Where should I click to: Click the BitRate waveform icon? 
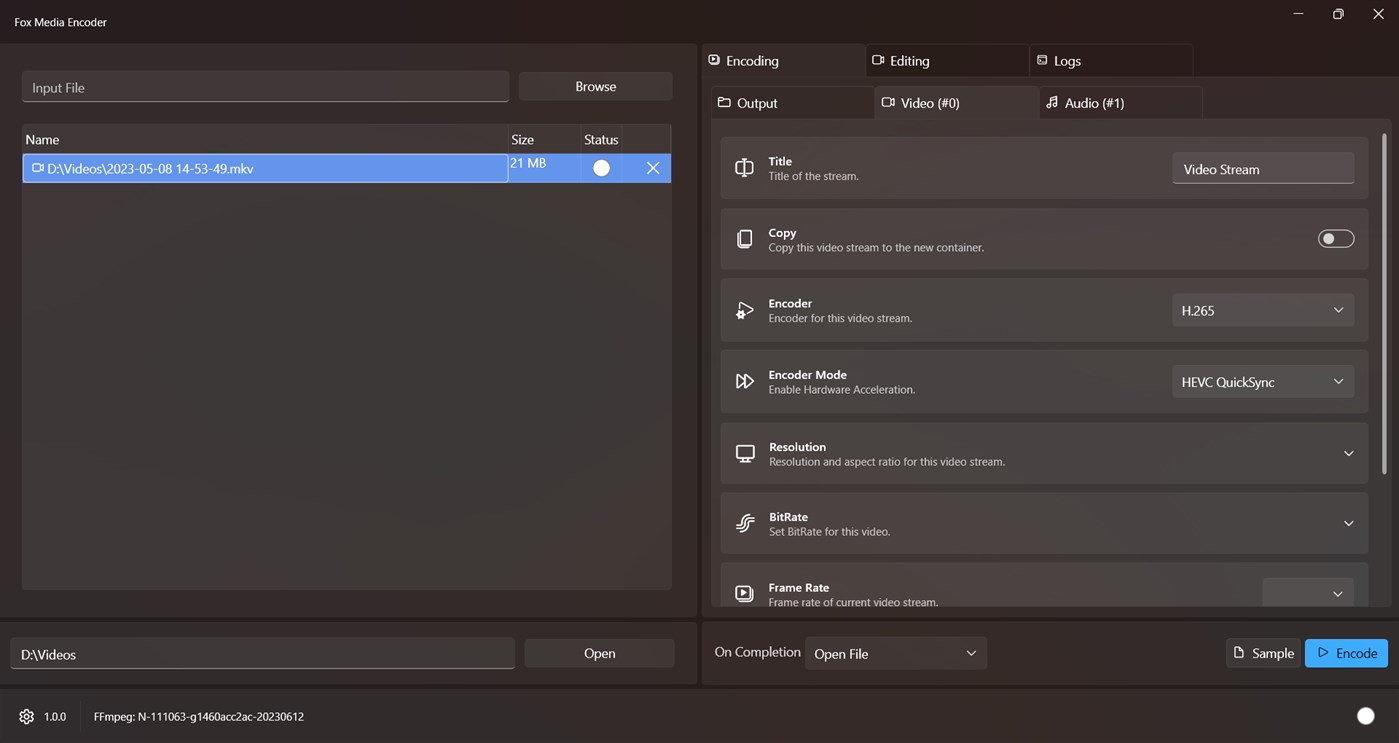coord(744,523)
